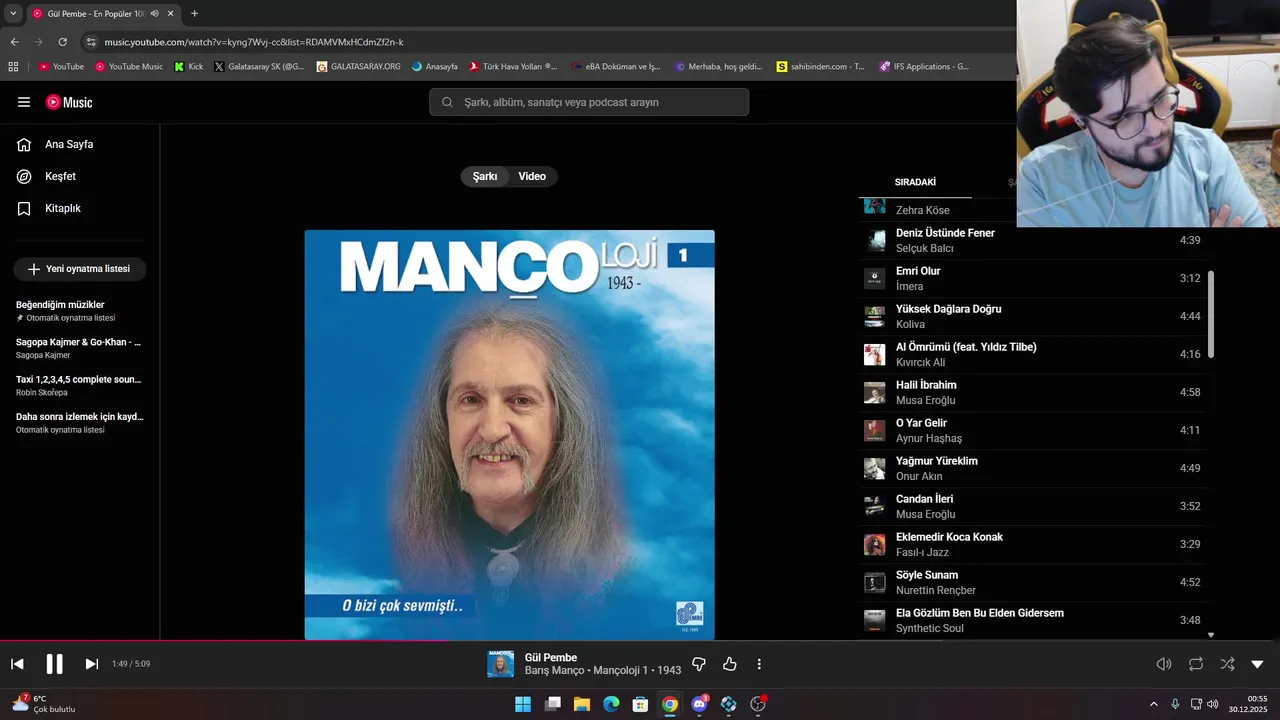1280x720 pixels.
Task: Click Deniz Üstünde Fener thumbnail
Action: click(x=875, y=240)
